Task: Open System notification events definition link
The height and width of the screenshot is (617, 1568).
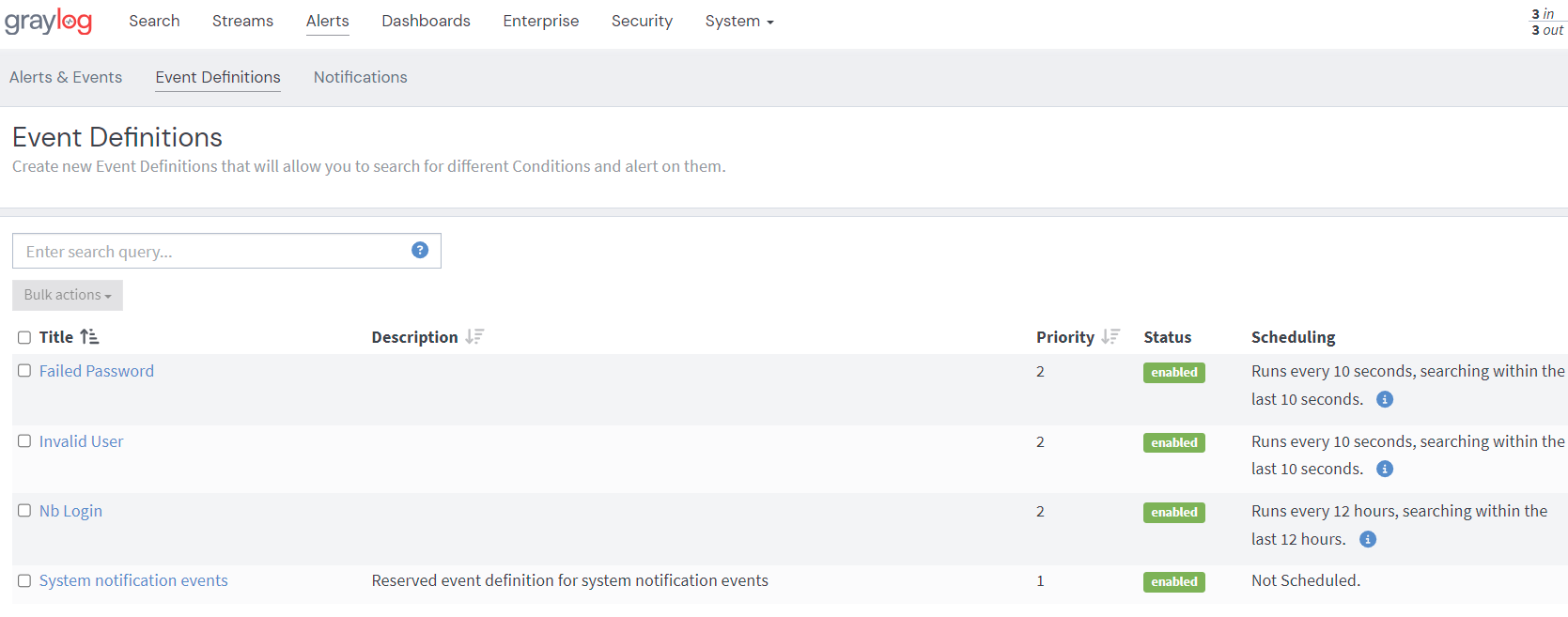Action: (x=133, y=580)
